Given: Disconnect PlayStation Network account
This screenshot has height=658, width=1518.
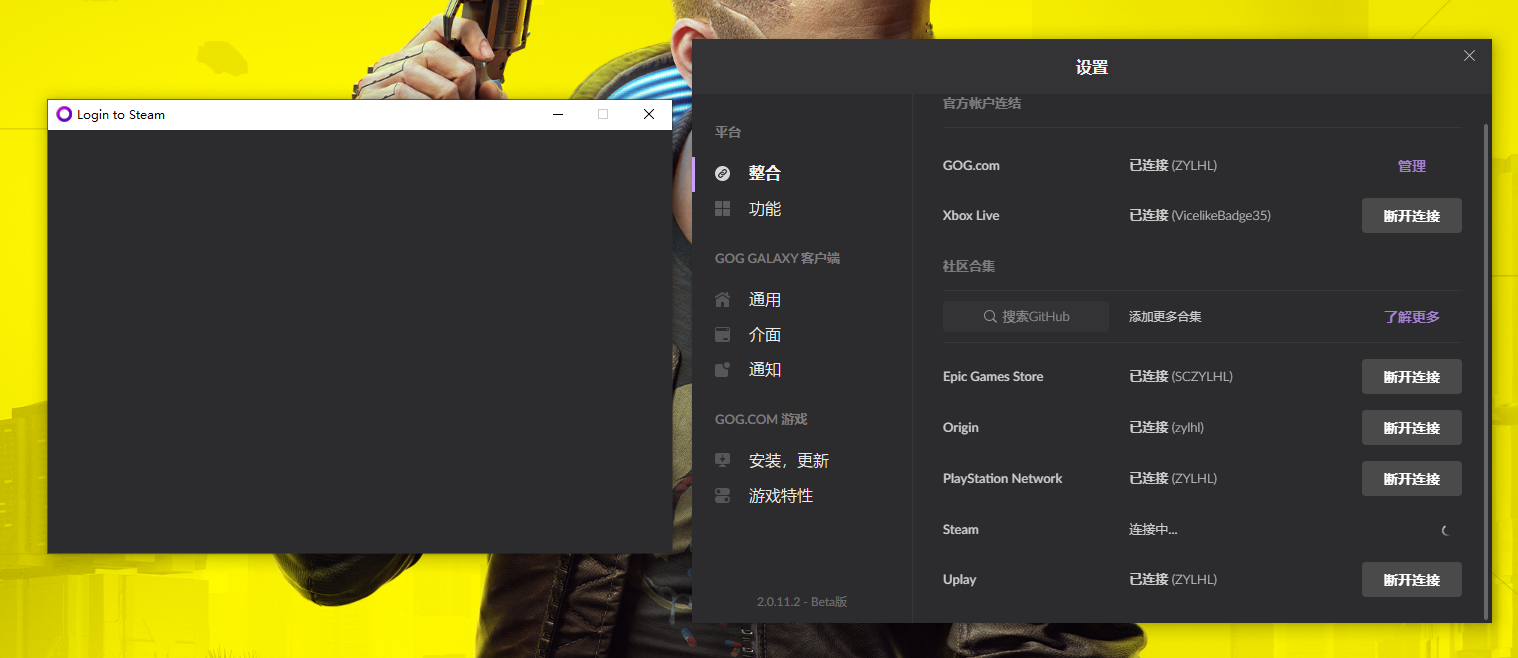Looking at the screenshot, I should (x=1412, y=479).
